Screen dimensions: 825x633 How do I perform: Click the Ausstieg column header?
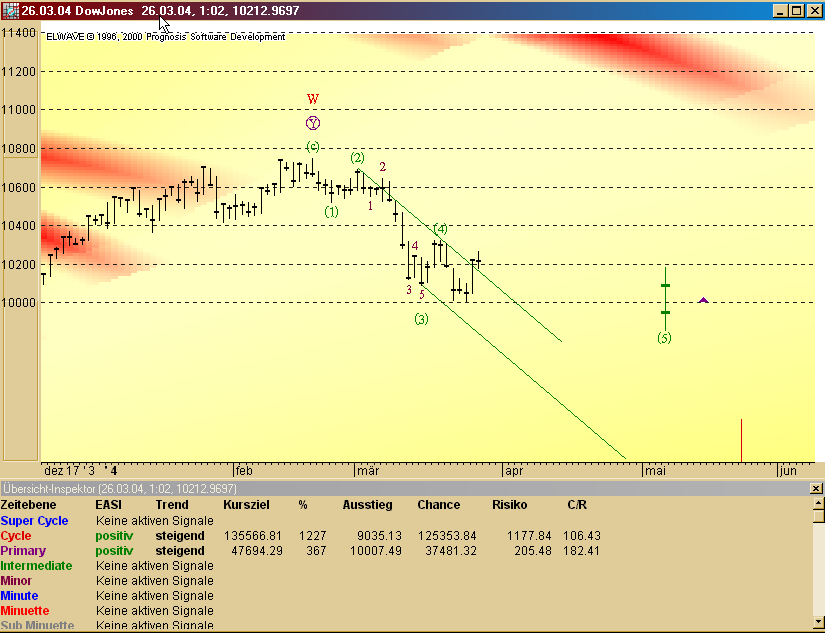(x=368, y=505)
